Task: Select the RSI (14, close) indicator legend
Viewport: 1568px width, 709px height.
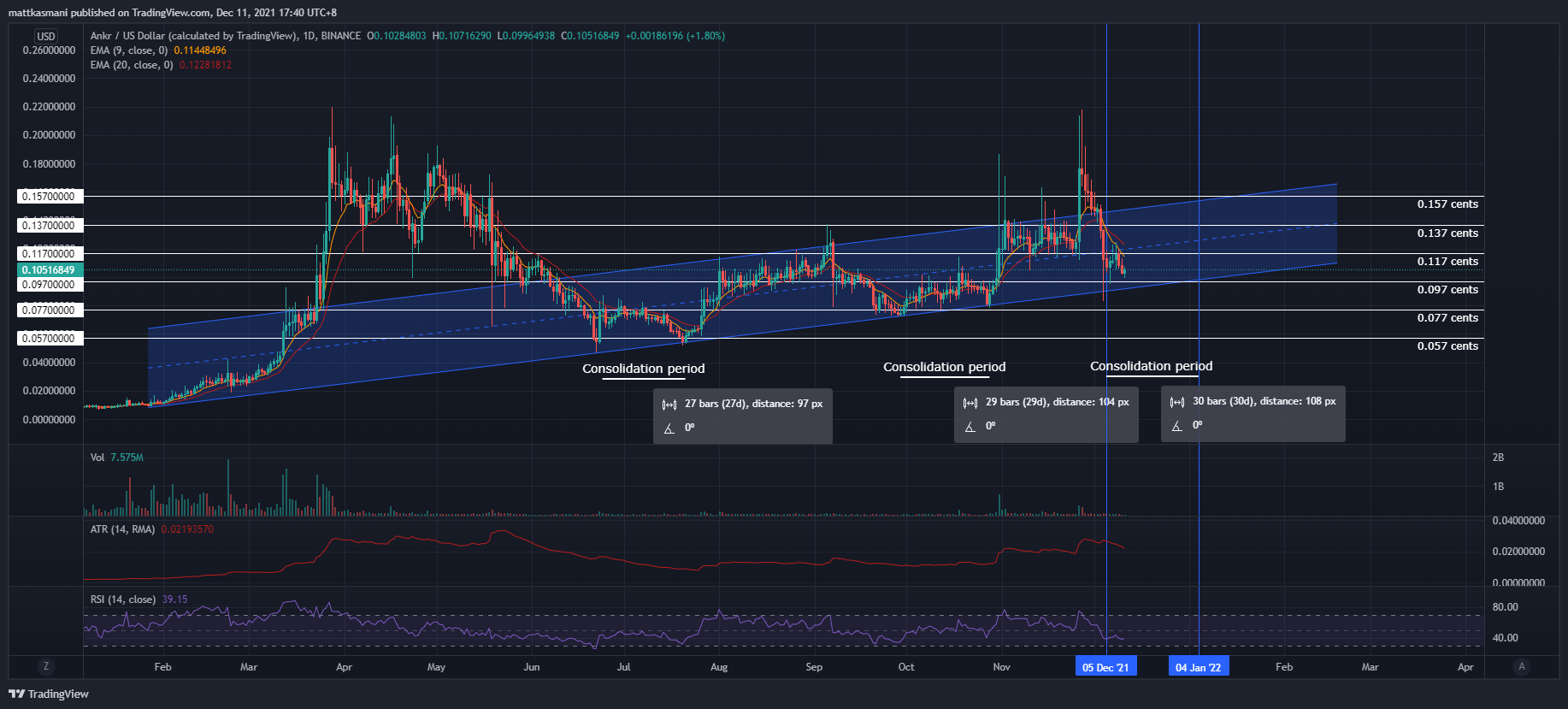Action: click(x=123, y=600)
